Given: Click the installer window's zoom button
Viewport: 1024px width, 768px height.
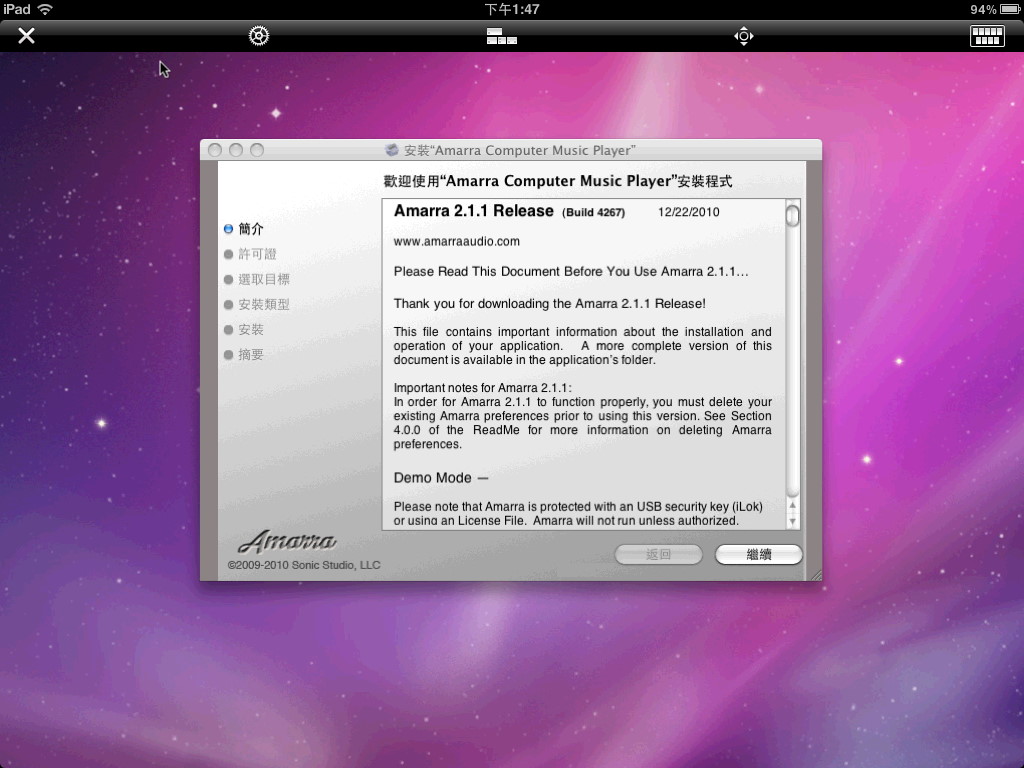Looking at the screenshot, I should [x=257, y=150].
